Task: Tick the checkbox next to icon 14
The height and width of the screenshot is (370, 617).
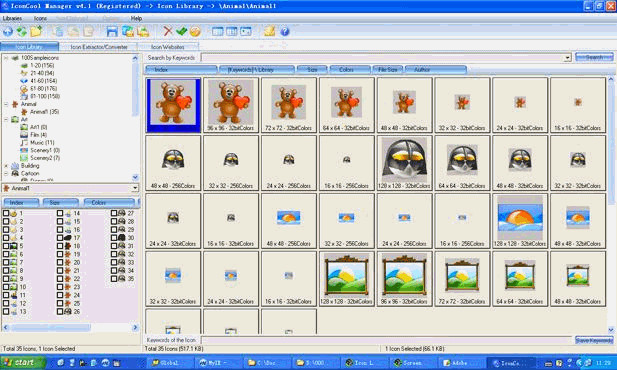Action: pyautogui.click(x=60, y=213)
